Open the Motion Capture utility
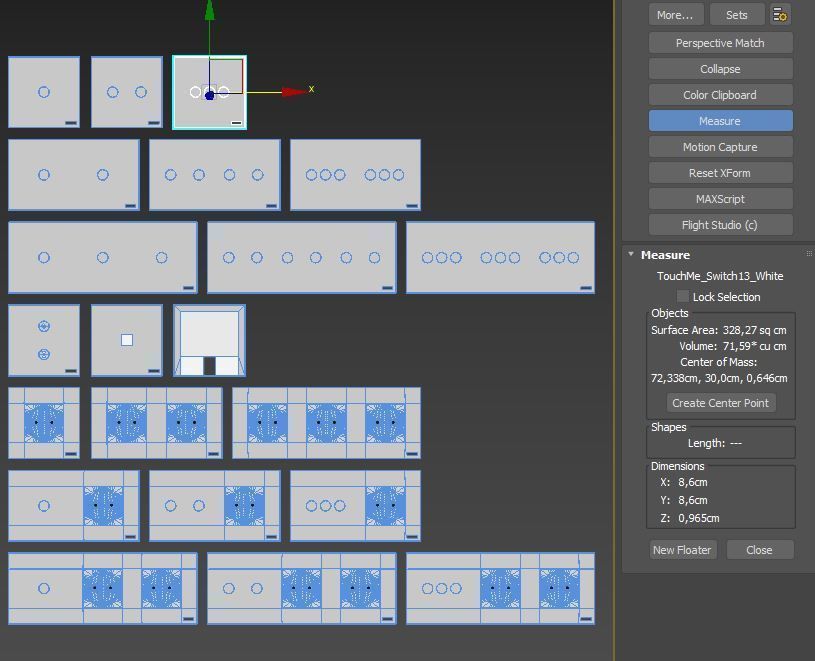The image size is (815, 661). (720, 147)
